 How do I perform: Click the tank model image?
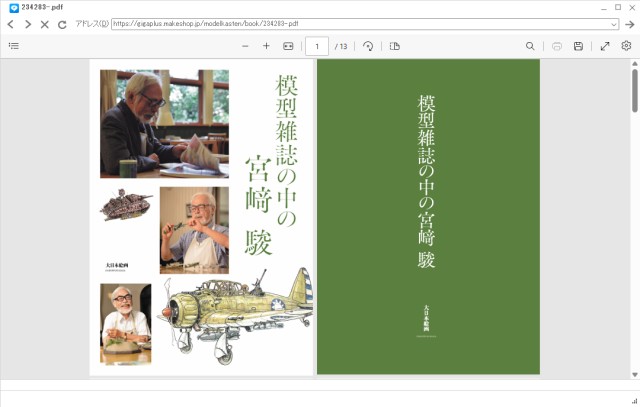pos(127,204)
